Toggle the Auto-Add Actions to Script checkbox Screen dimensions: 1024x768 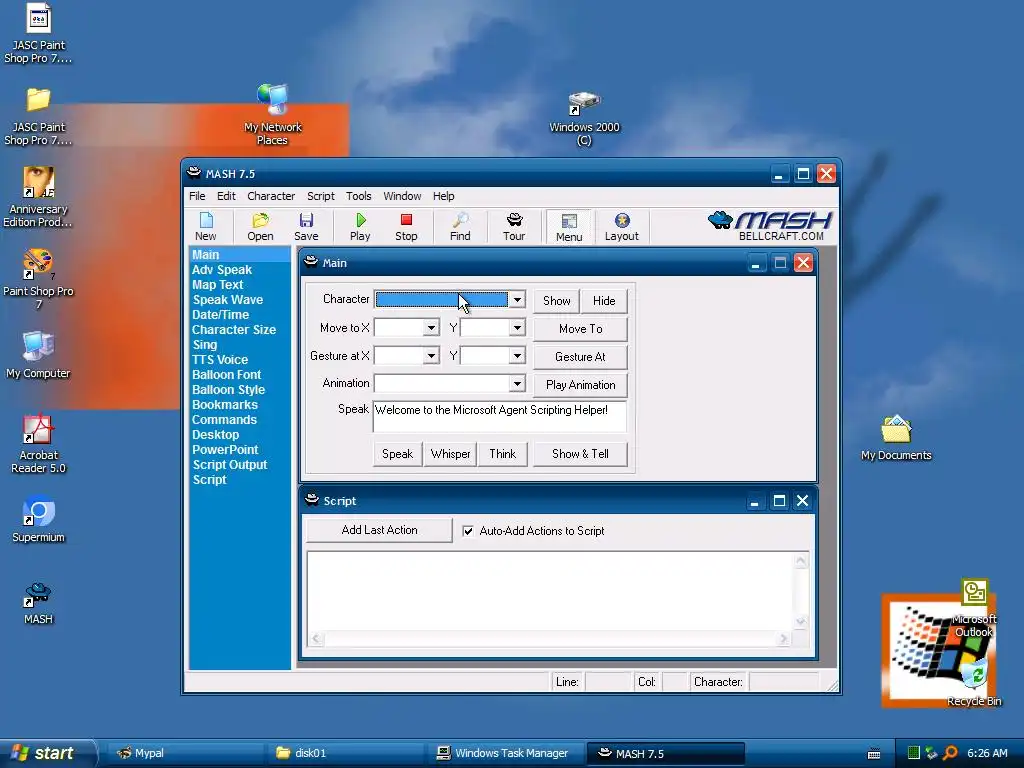pos(468,531)
